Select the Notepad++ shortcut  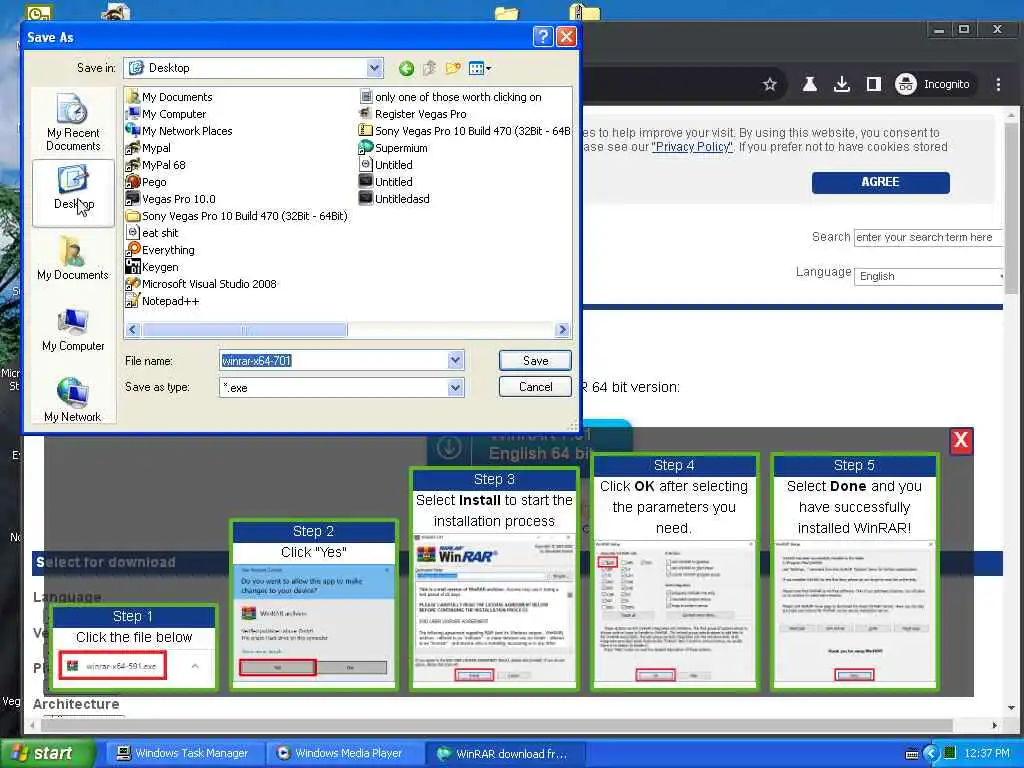coord(163,300)
